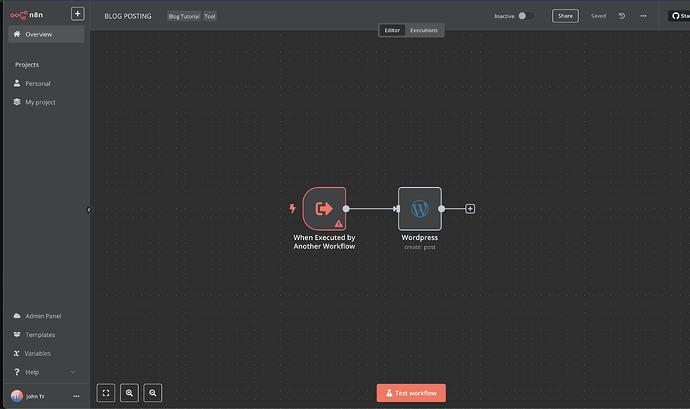
Task: Click the fit-to-view canvas button
Action: (106, 393)
